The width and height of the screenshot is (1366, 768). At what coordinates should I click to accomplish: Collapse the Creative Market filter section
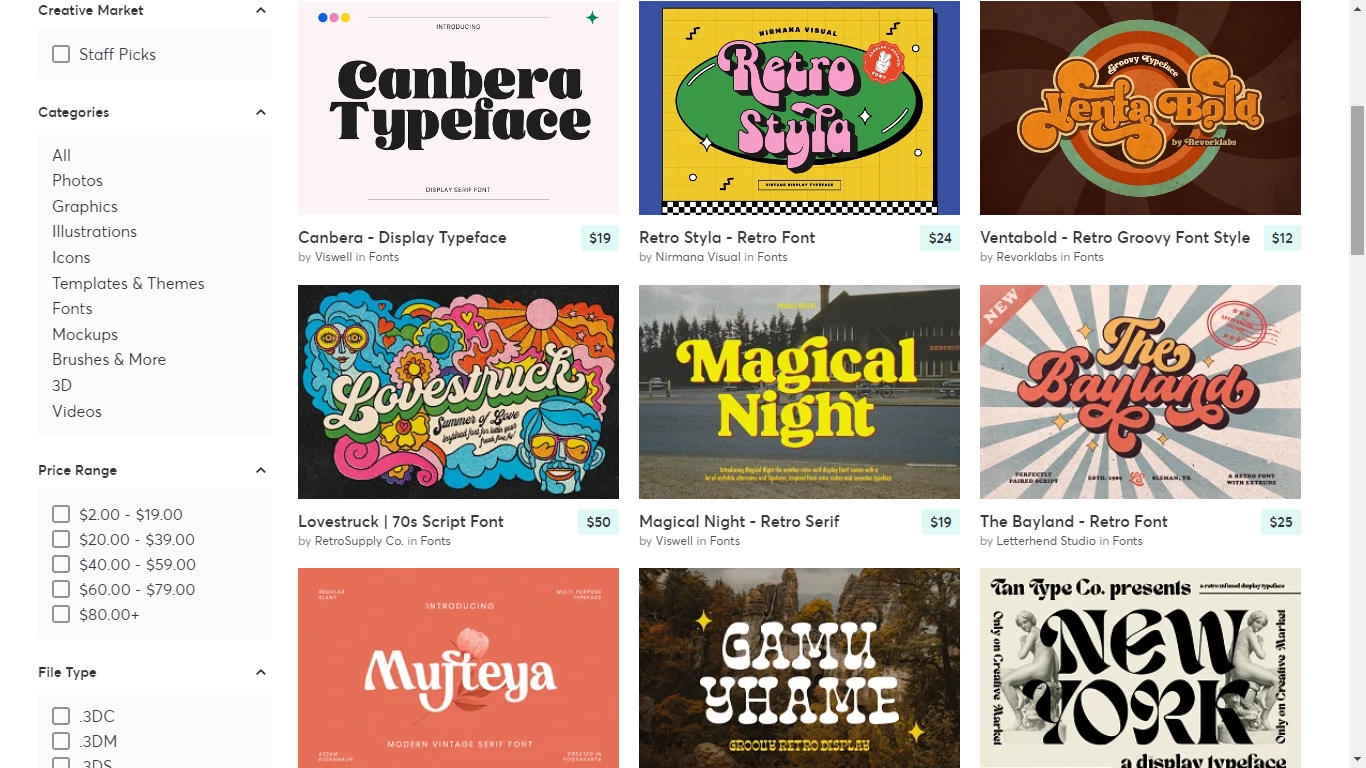coord(261,10)
